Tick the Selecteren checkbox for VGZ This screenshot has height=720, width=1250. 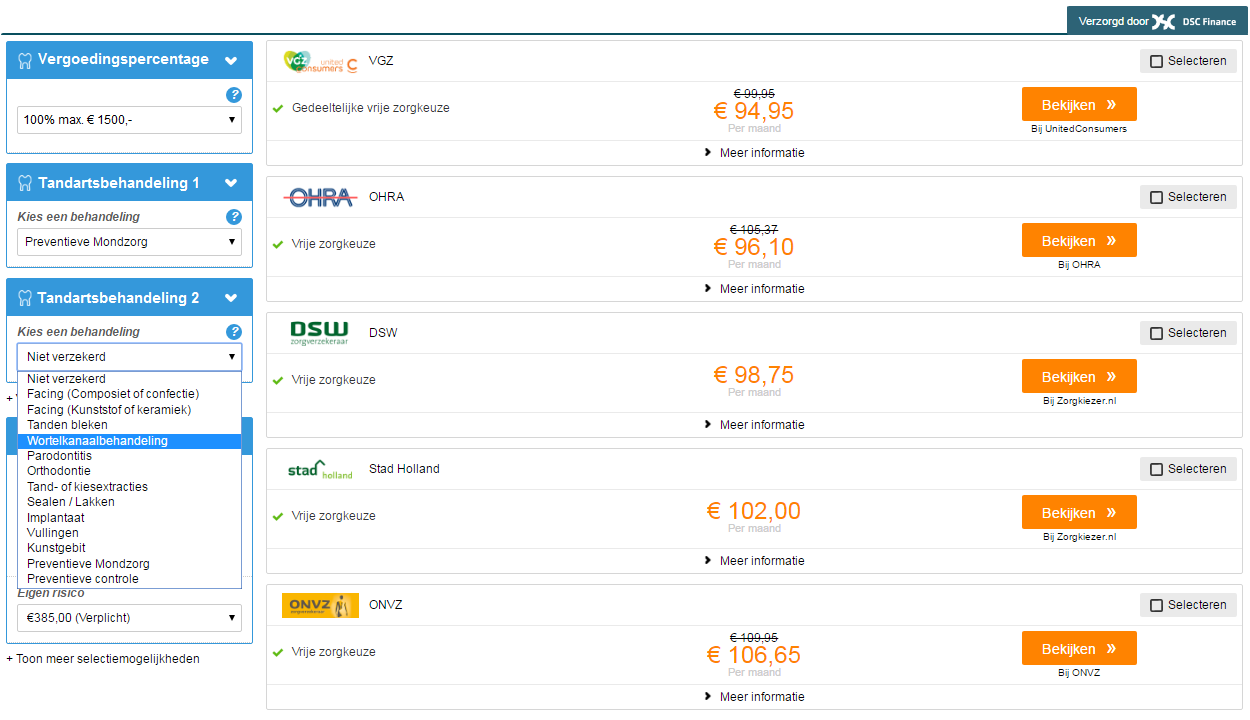click(x=1156, y=61)
